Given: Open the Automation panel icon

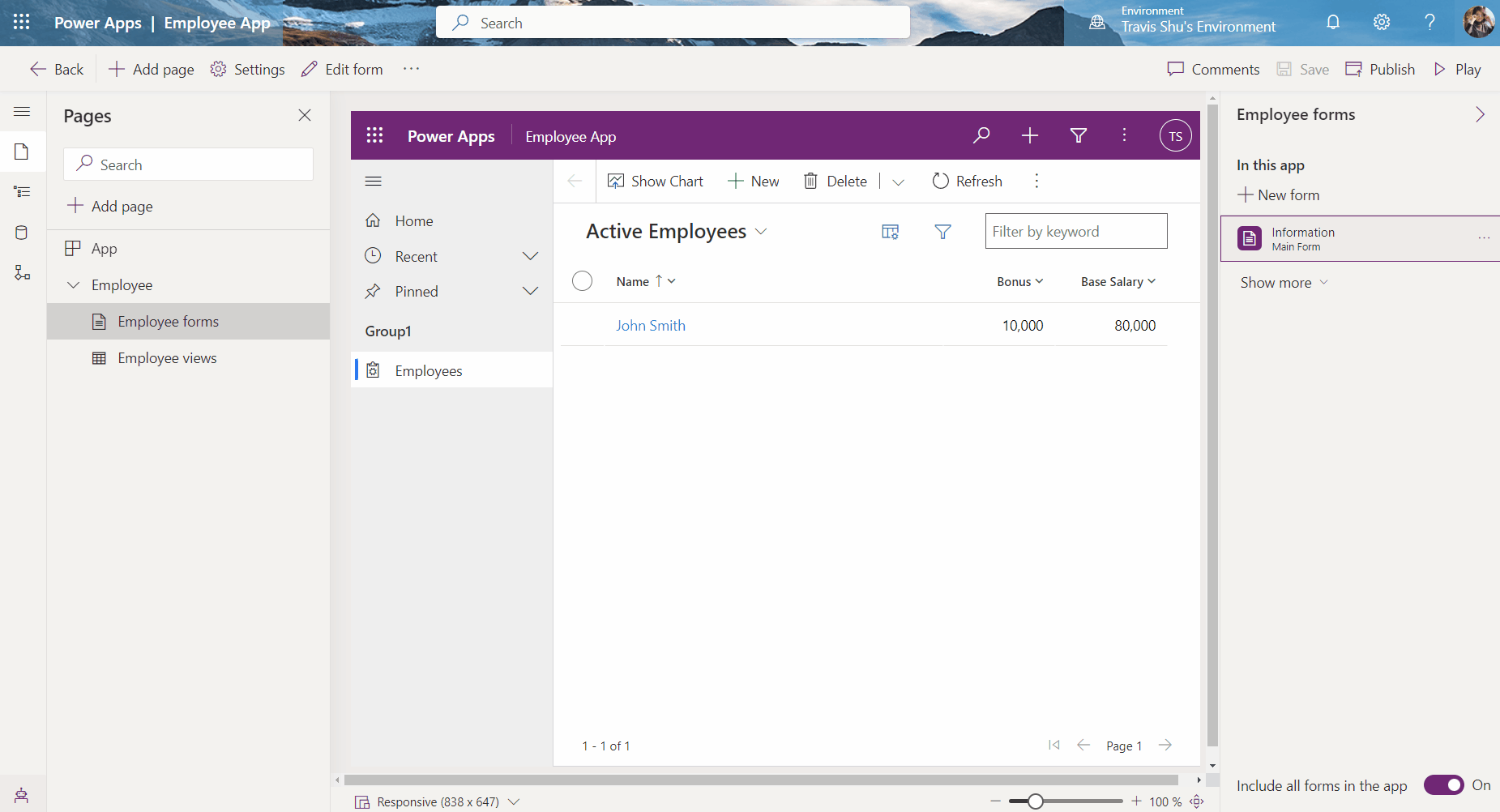Looking at the screenshot, I should [x=22, y=273].
